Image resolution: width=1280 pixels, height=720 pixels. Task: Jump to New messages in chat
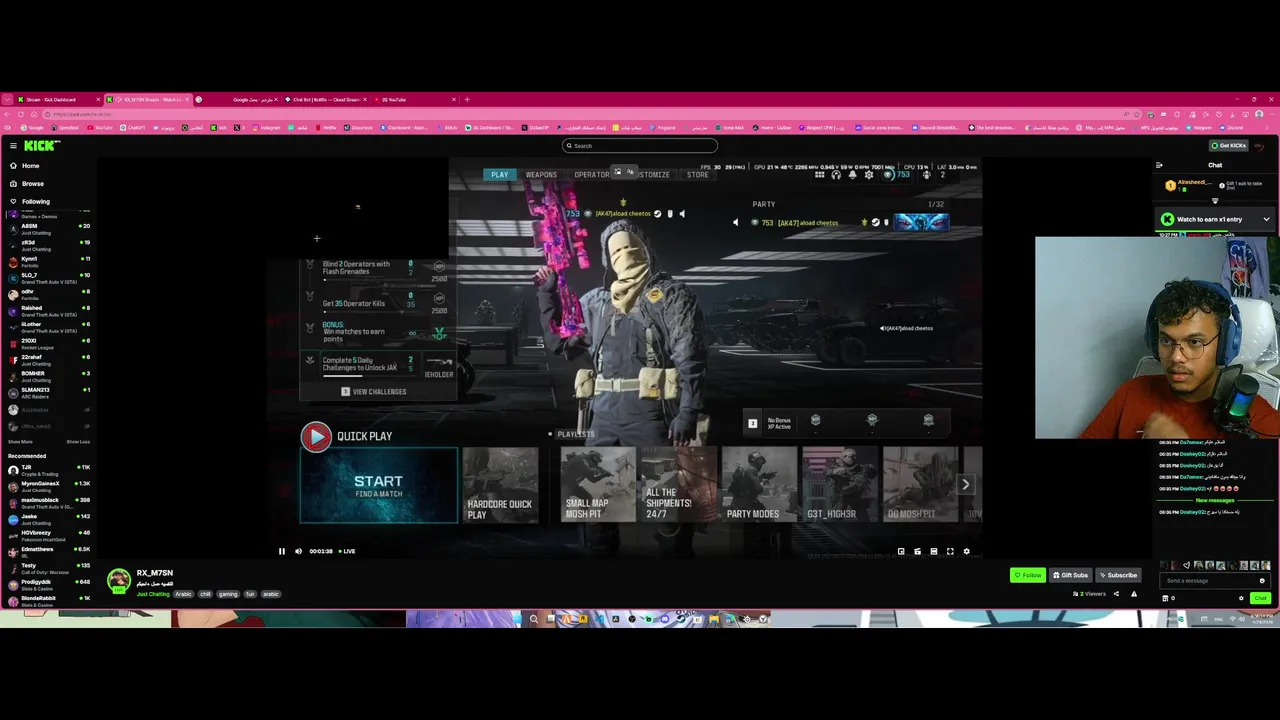[x=1215, y=500]
